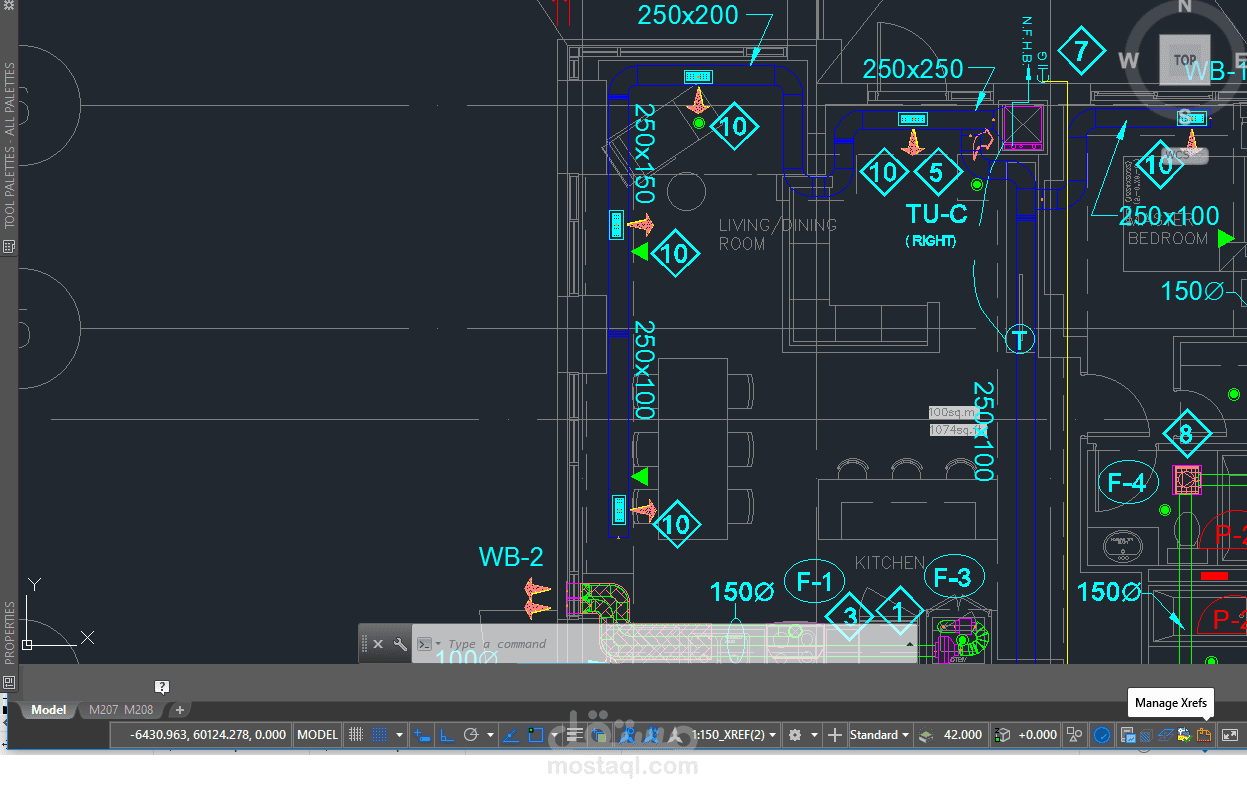Click the layer key overrides icon
Image resolution: width=1247 pixels, height=795 pixels.
[1128, 735]
